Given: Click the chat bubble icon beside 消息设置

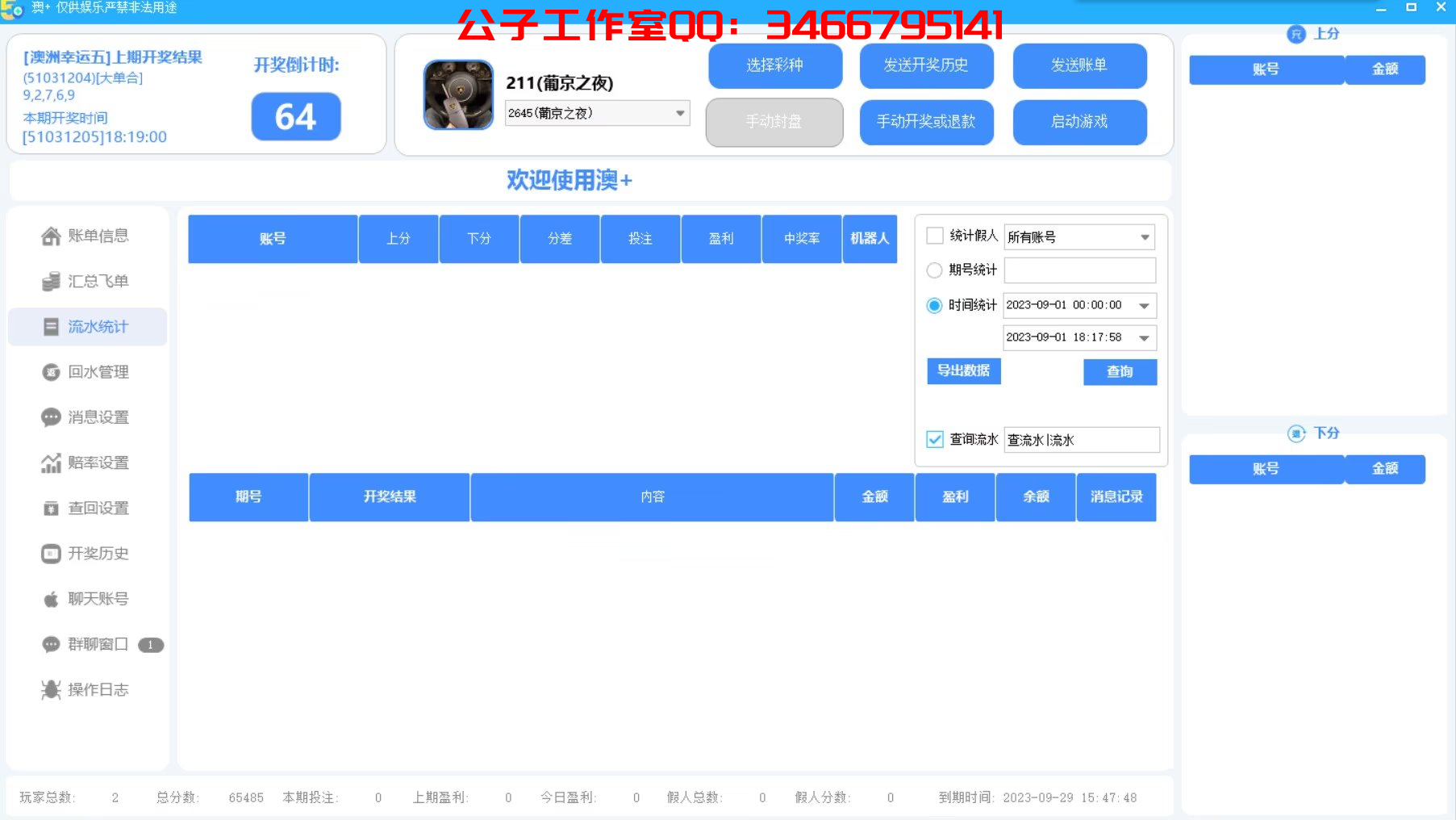Looking at the screenshot, I should click(51, 417).
